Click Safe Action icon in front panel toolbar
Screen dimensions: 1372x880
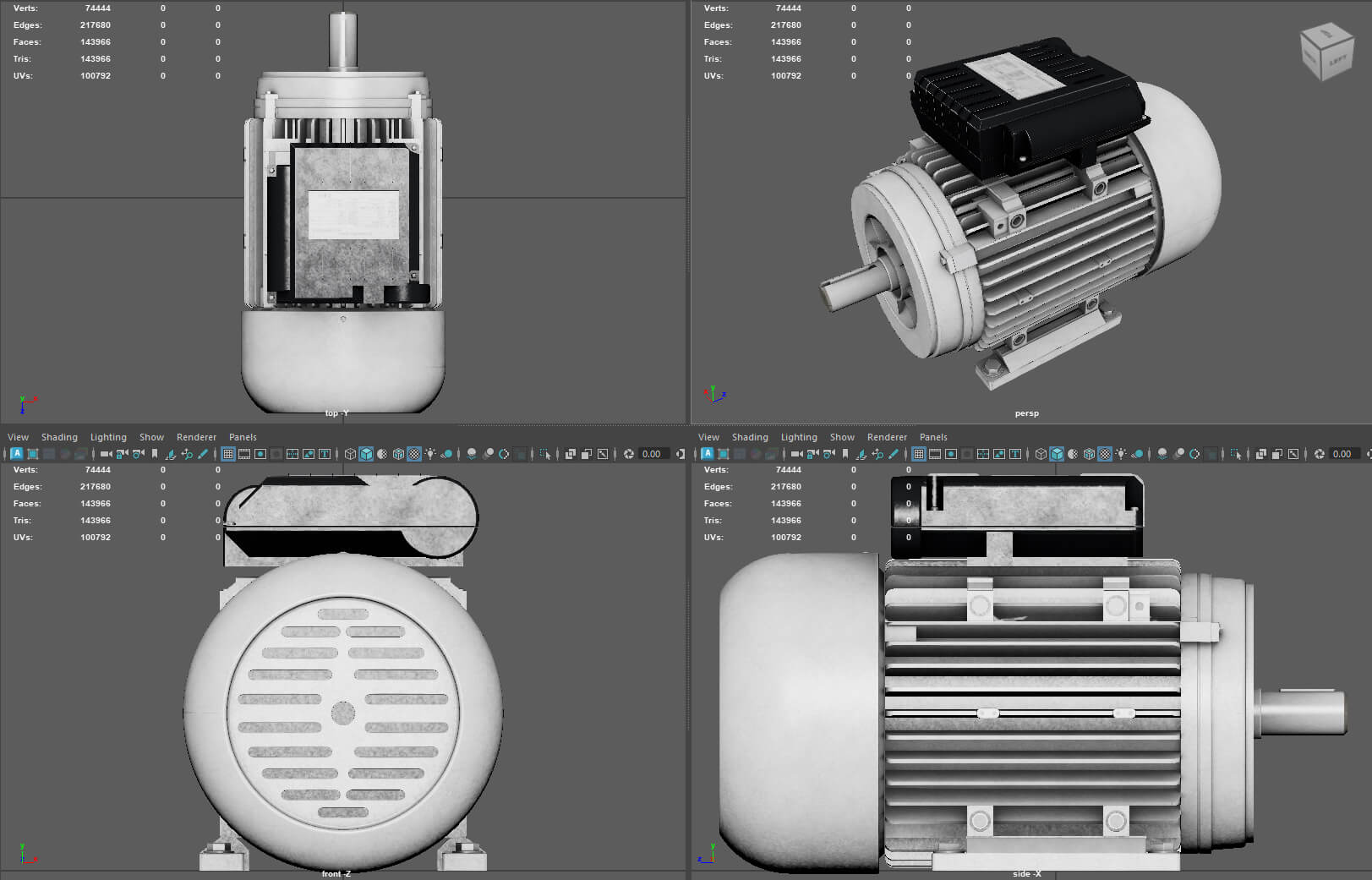(x=309, y=454)
